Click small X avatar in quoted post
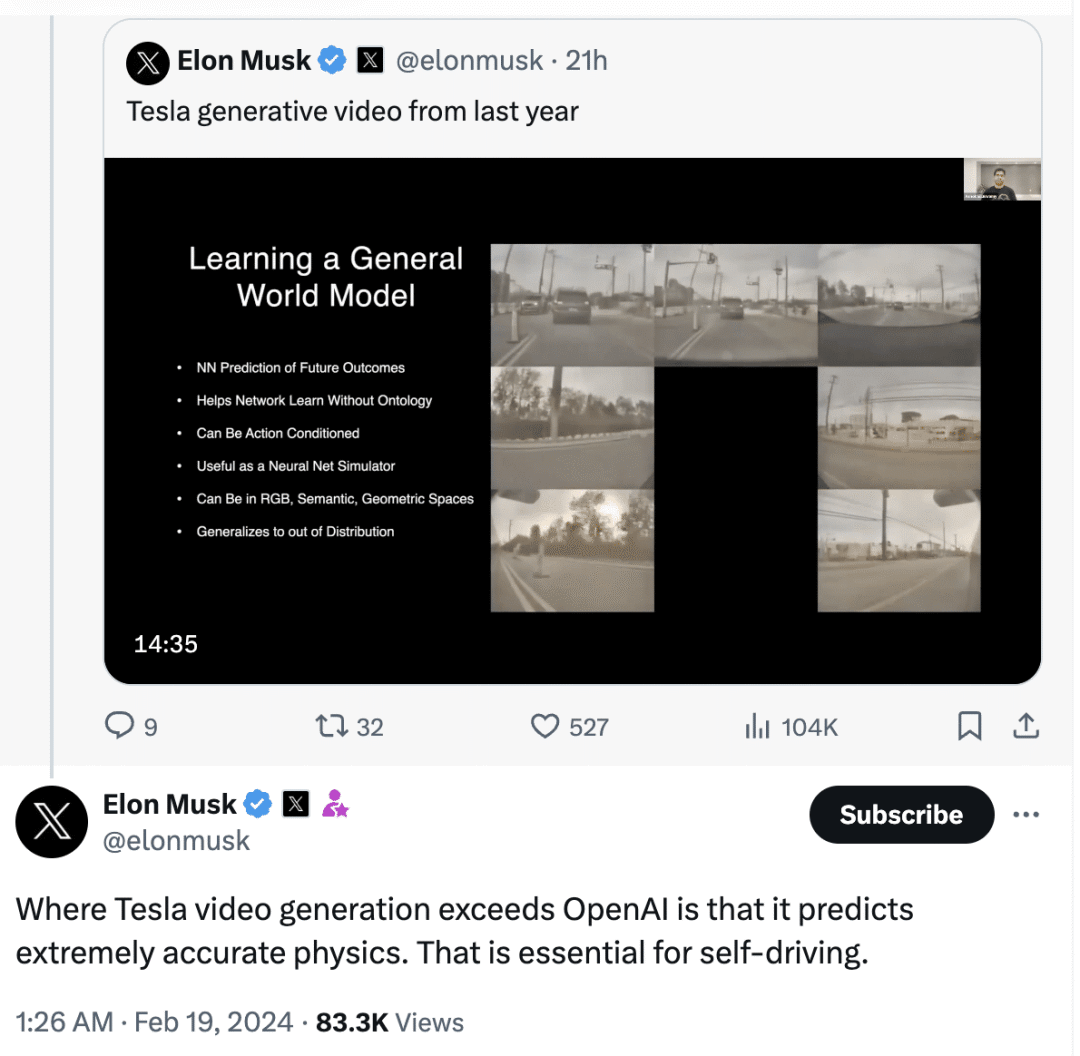1080x1056 pixels. [x=148, y=63]
